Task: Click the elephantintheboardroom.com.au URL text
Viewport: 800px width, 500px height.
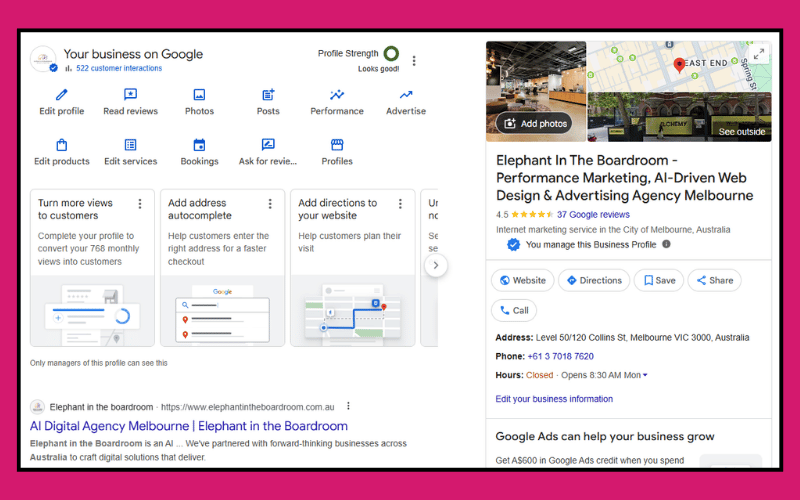Action: coord(248,407)
